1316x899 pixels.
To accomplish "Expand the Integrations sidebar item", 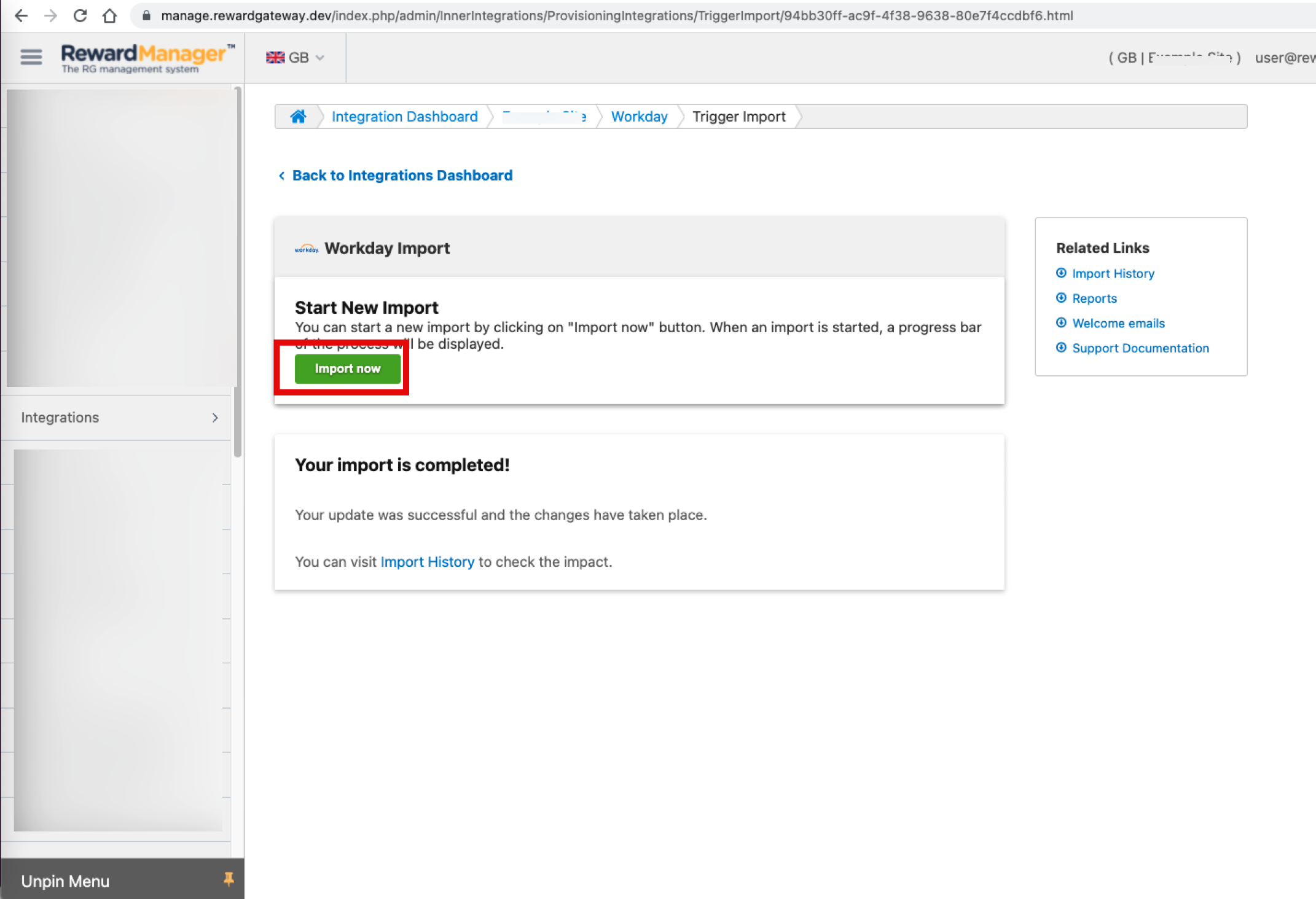I will [116, 418].
